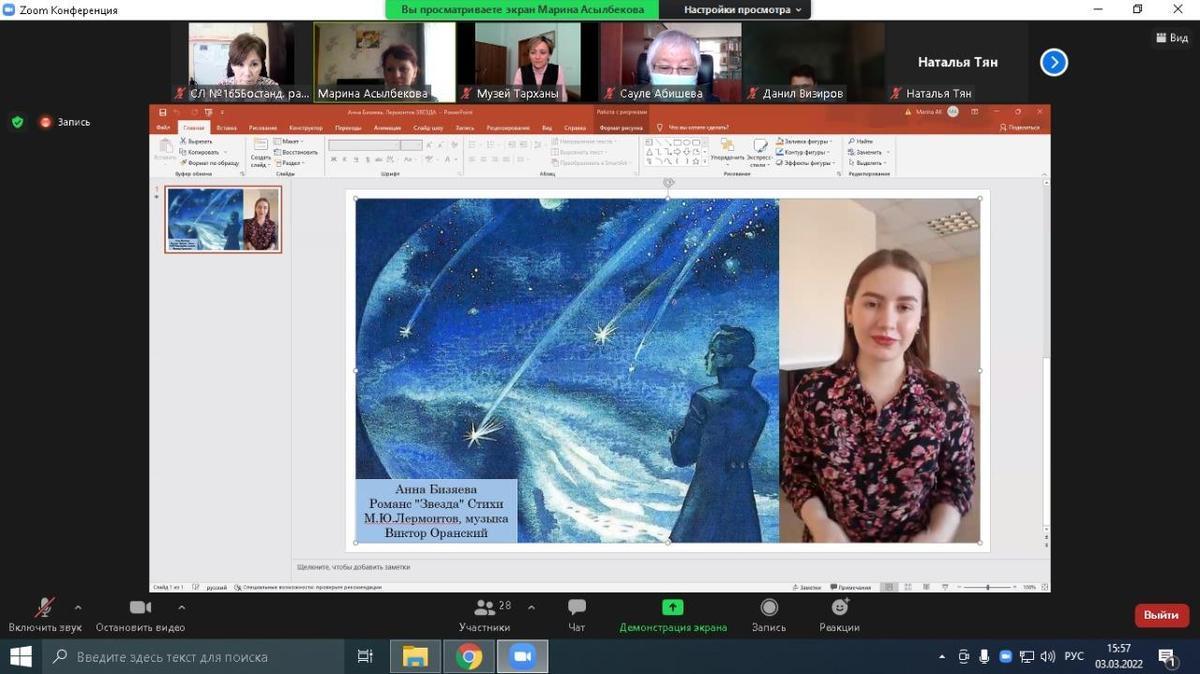This screenshot has width=1200, height=674.
Task: Open the Настройки просмотра dropdown
Action: [x=743, y=10]
